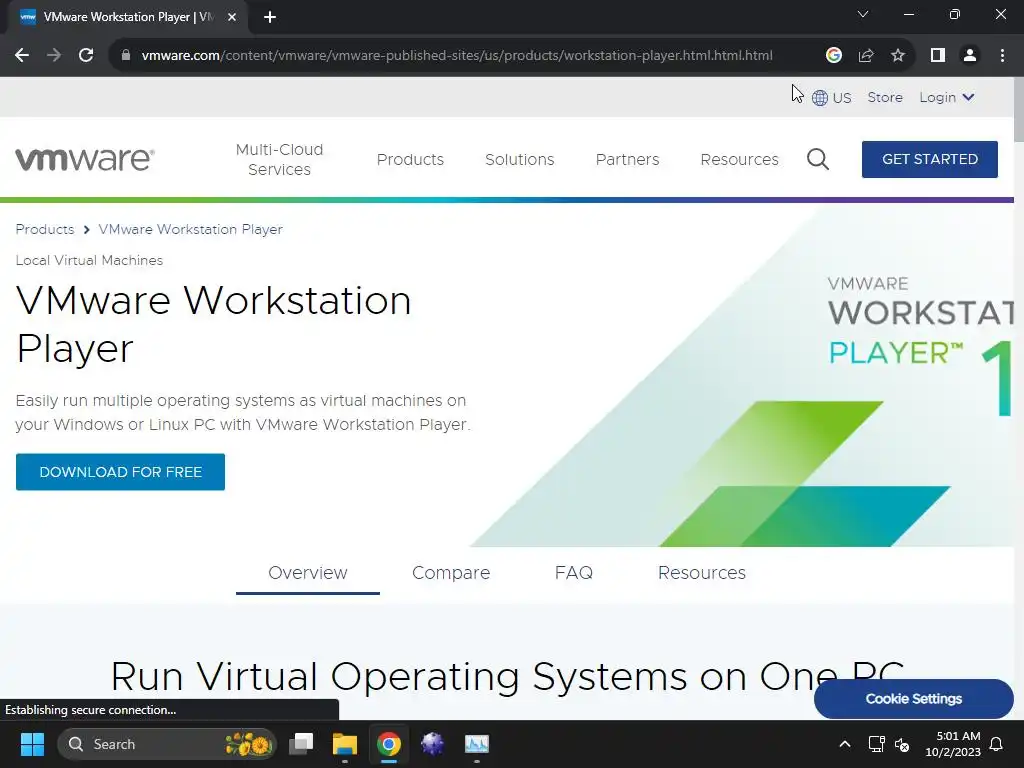Open the graph monitor taskbar app
The height and width of the screenshot is (768, 1024).
coord(477,744)
